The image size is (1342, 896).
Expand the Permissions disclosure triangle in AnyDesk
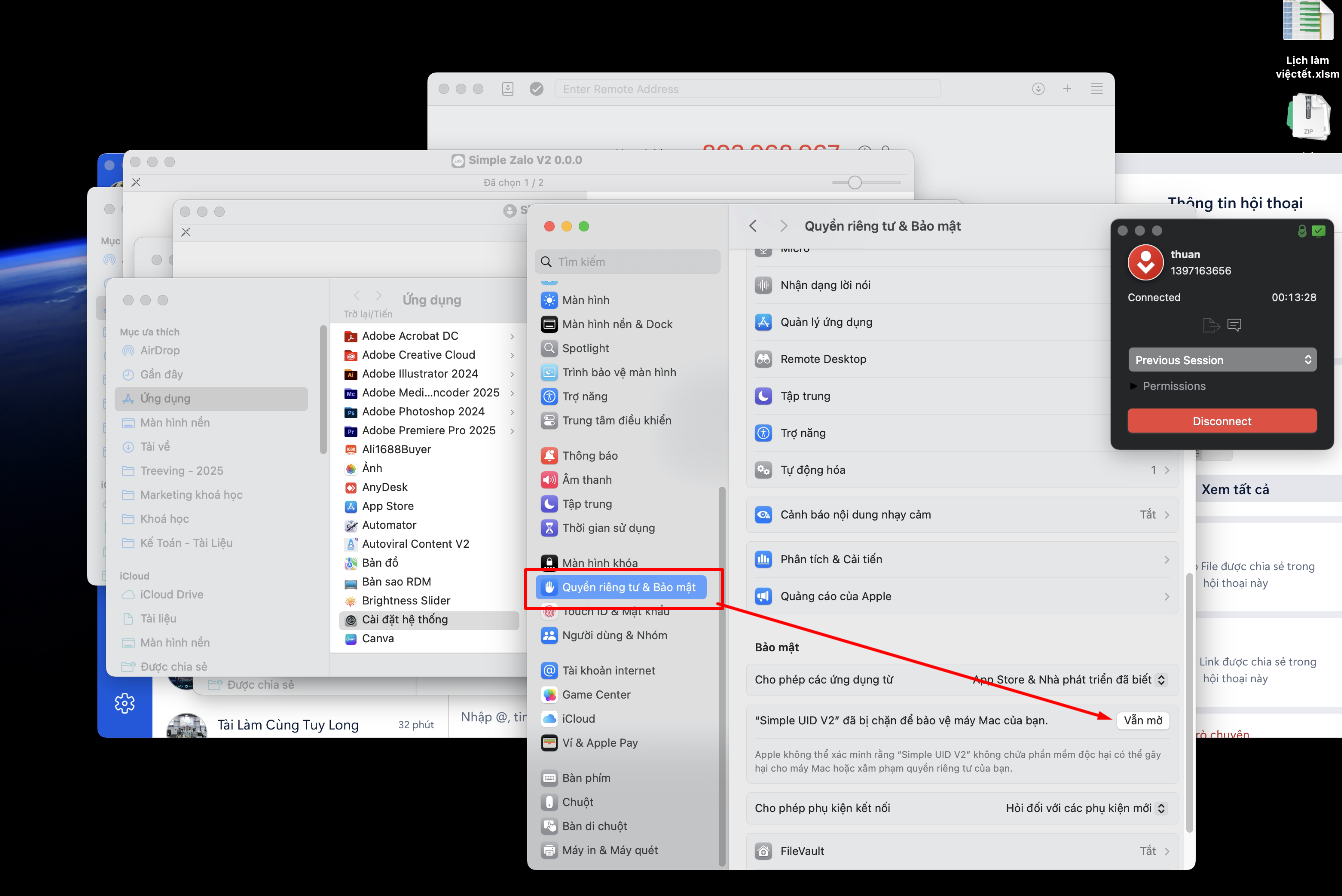tap(1133, 386)
